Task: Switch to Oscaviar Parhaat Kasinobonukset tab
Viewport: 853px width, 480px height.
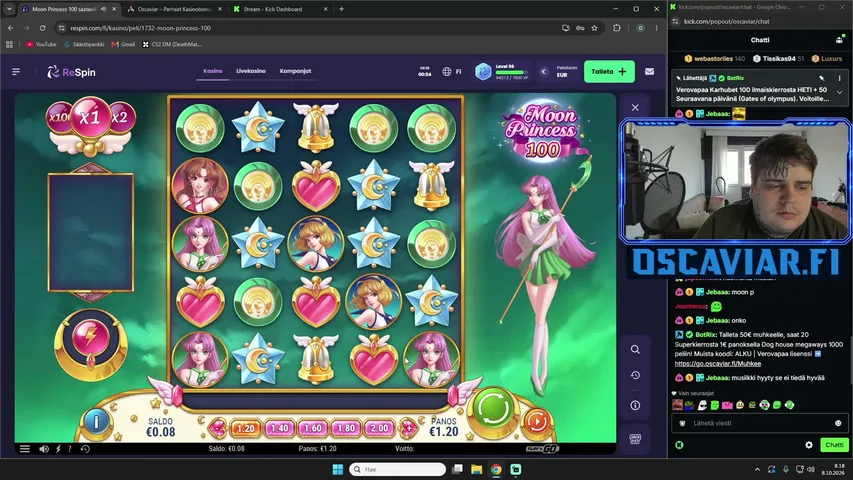Action: (x=174, y=9)
